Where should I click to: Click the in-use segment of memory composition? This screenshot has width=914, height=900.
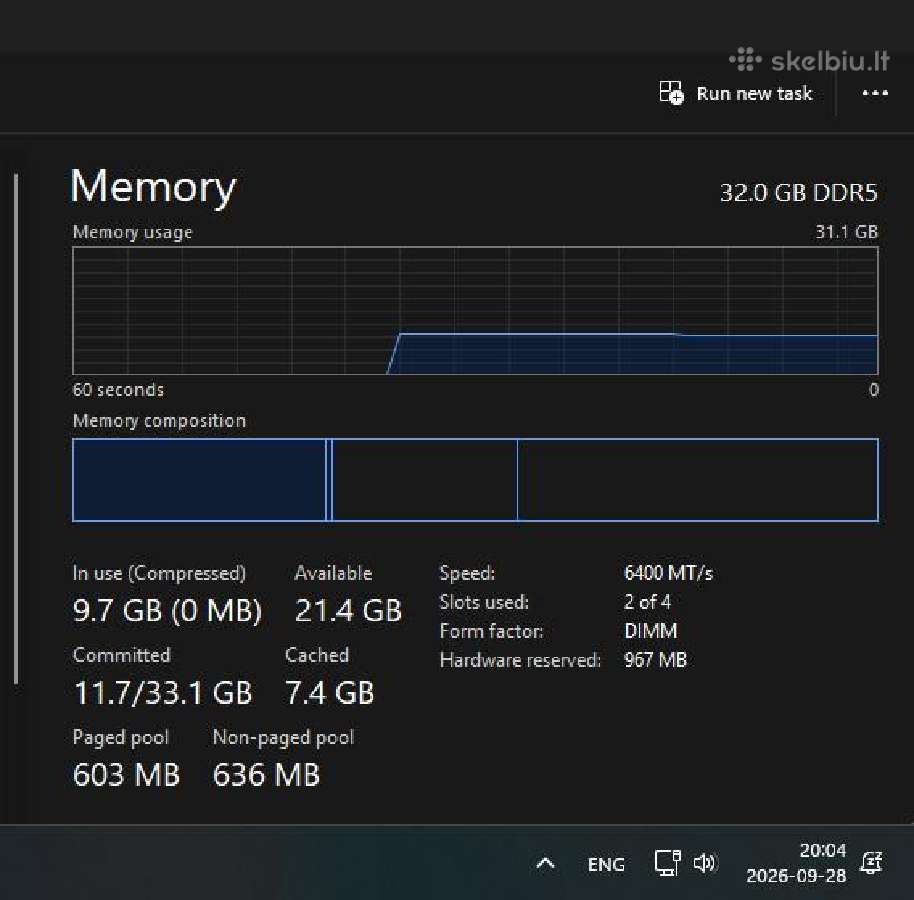[x=199, y=480]
